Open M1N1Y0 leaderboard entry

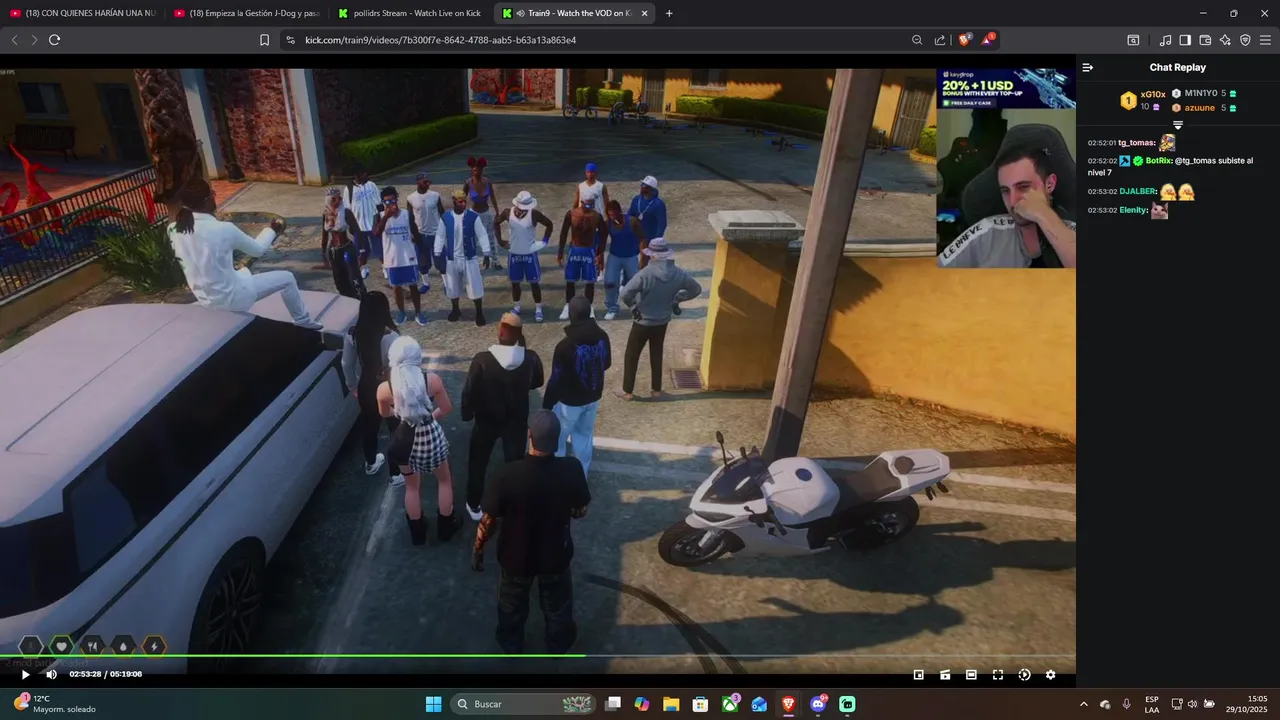coord(1201,93)
